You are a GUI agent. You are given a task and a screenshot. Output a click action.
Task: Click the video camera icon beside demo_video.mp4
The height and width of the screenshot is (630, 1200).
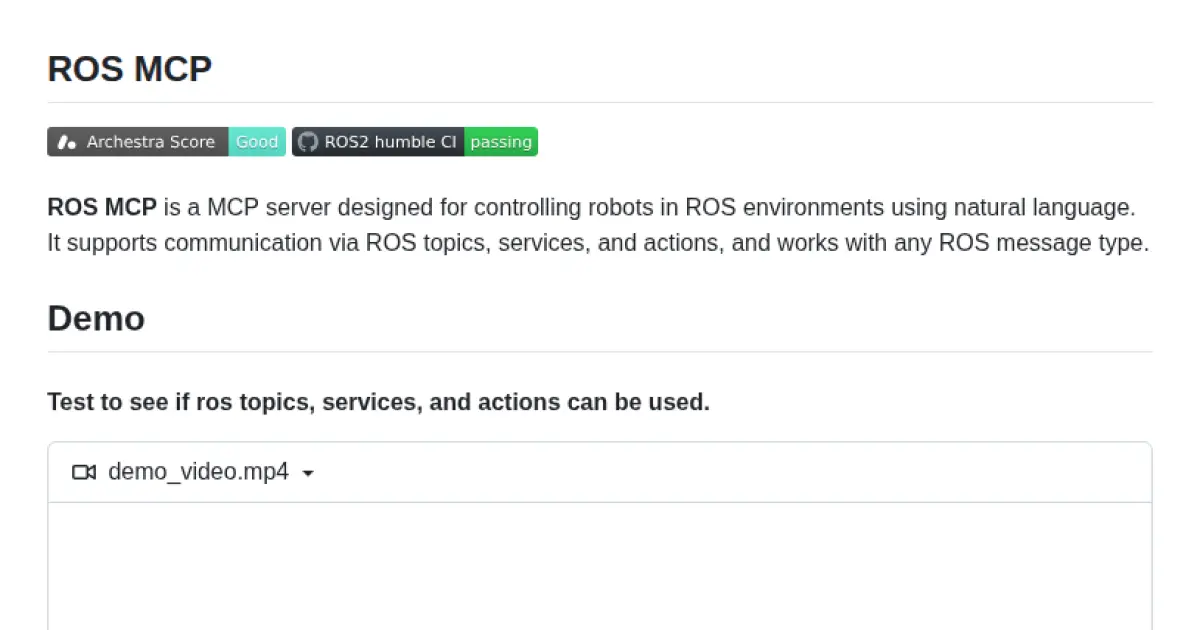pyautogui.click(x=84, y=472)
